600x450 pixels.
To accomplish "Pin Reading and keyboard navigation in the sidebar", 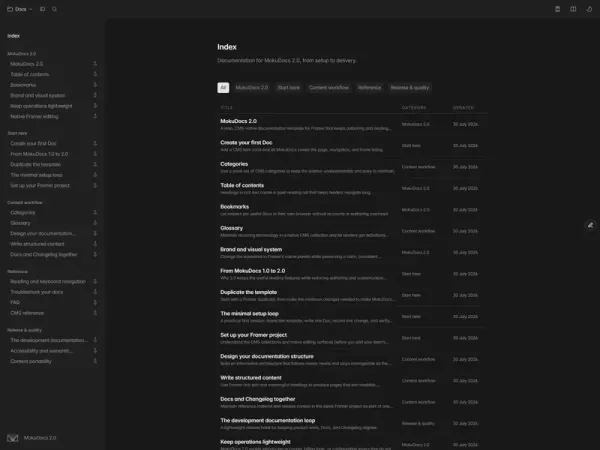I will click(x=95, y=281).
